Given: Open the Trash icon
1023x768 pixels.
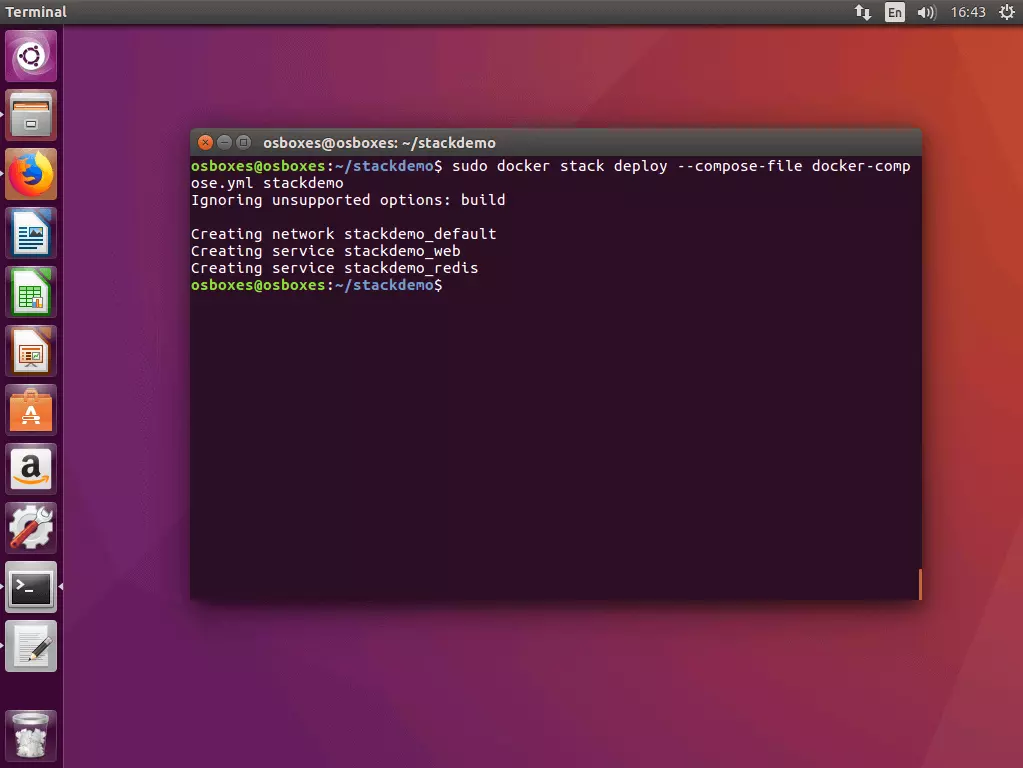Looking at the screenshot, I should [31, 735].
